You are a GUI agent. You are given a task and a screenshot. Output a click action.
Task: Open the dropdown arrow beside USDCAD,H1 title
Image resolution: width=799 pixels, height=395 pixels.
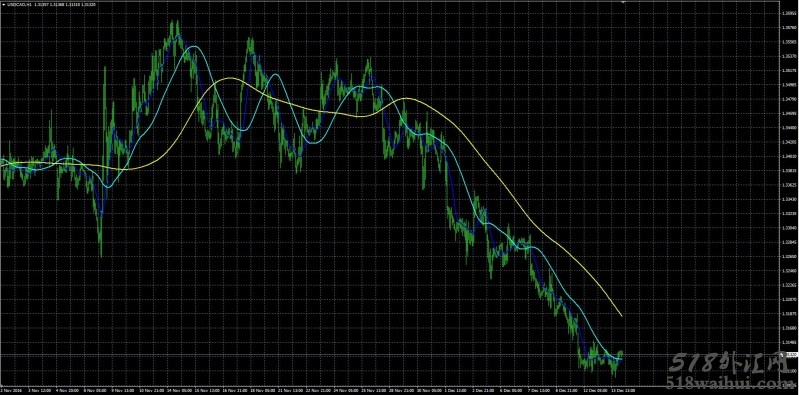pyautogui.click(x=4, y=4)
